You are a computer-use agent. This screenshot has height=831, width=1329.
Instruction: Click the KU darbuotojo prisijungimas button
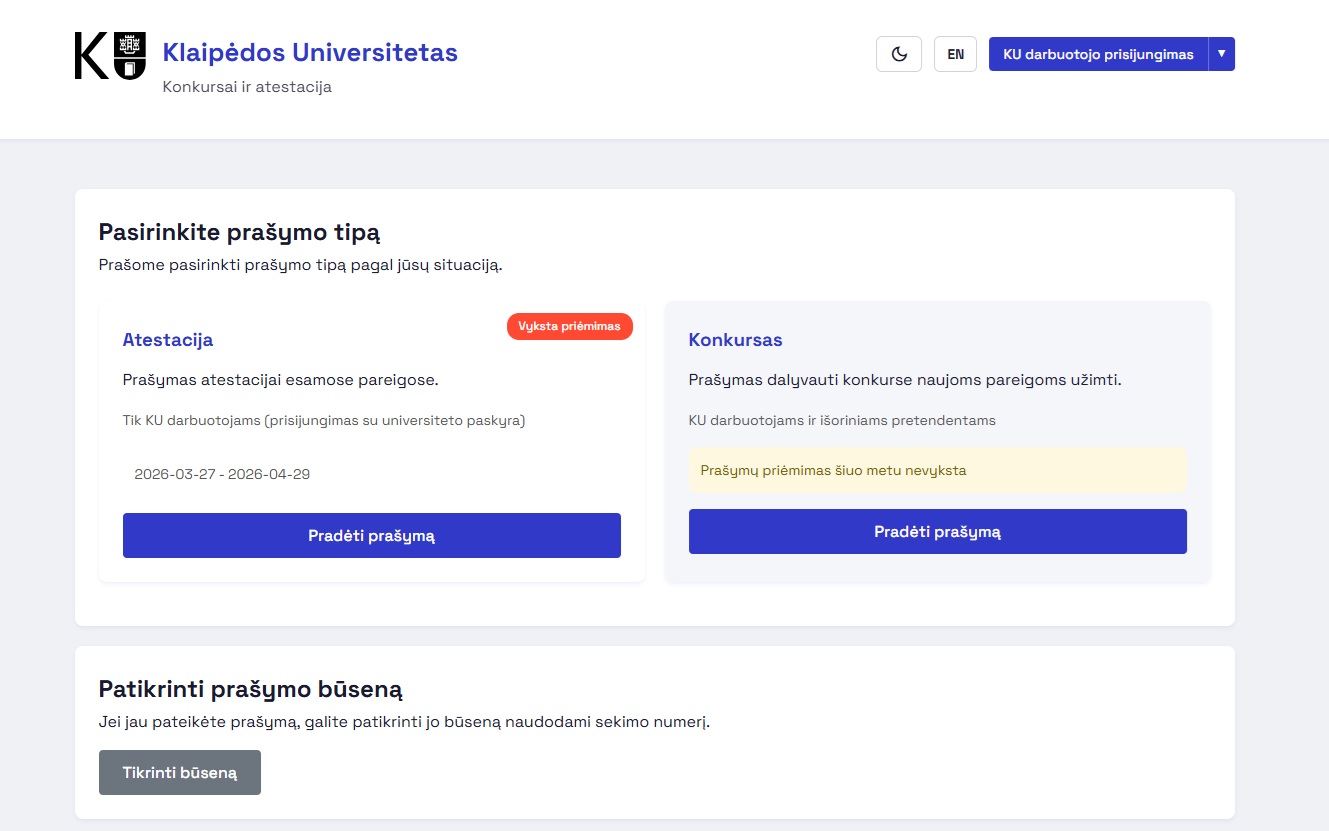[x=1098, y=54]
